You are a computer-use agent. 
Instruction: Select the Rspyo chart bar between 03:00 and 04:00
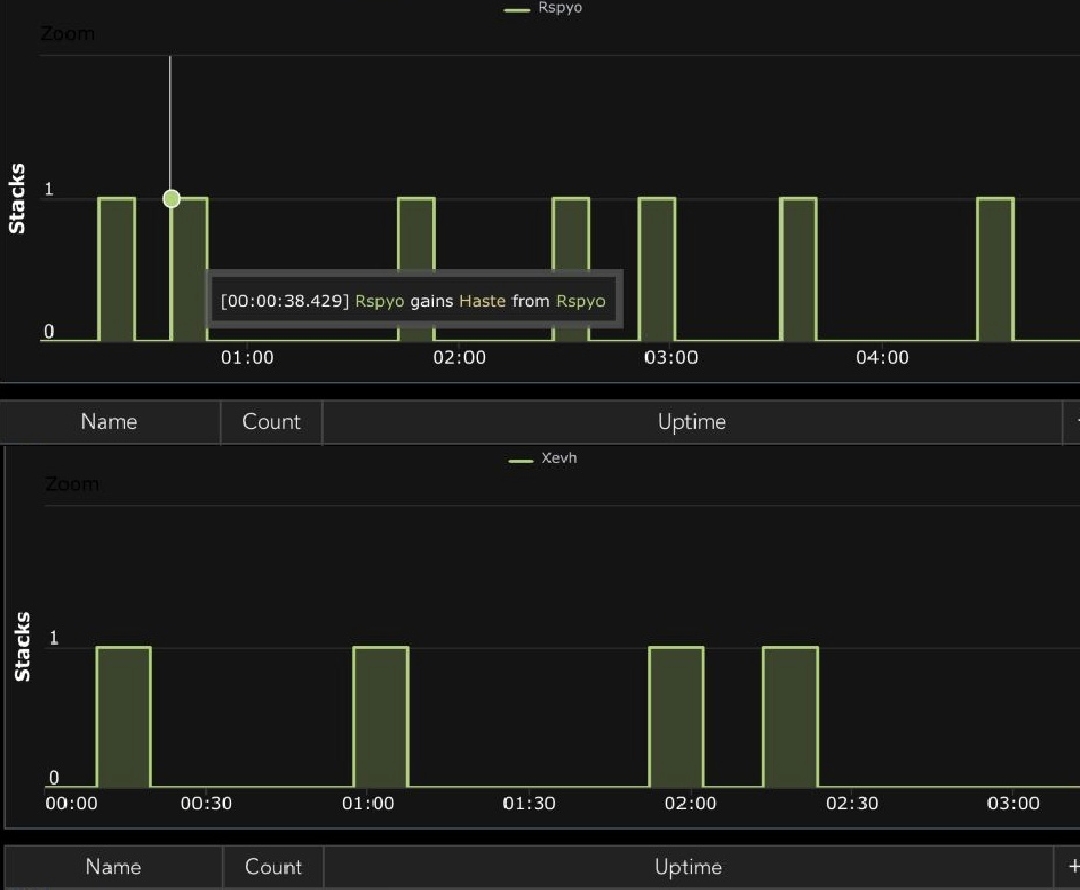[798, 269]
